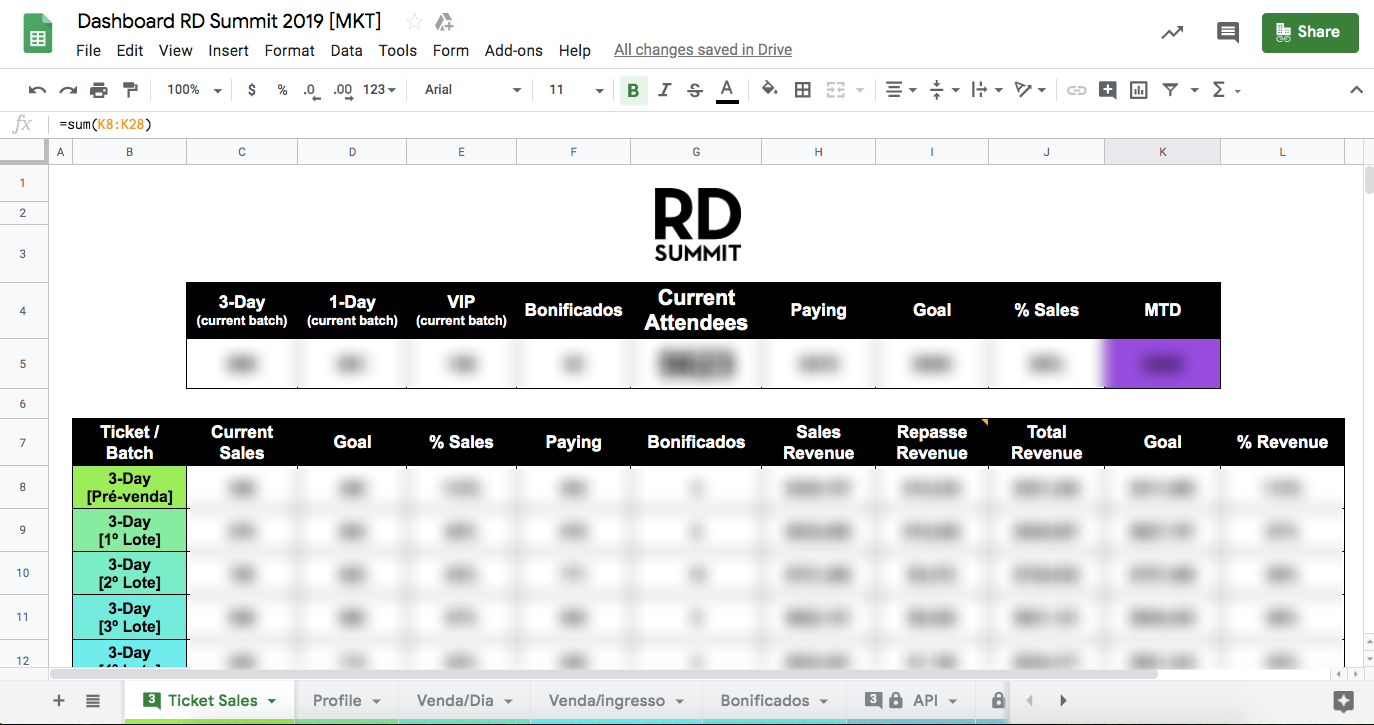
Task: Click the Insert link icon
Action: point(1076,90)
